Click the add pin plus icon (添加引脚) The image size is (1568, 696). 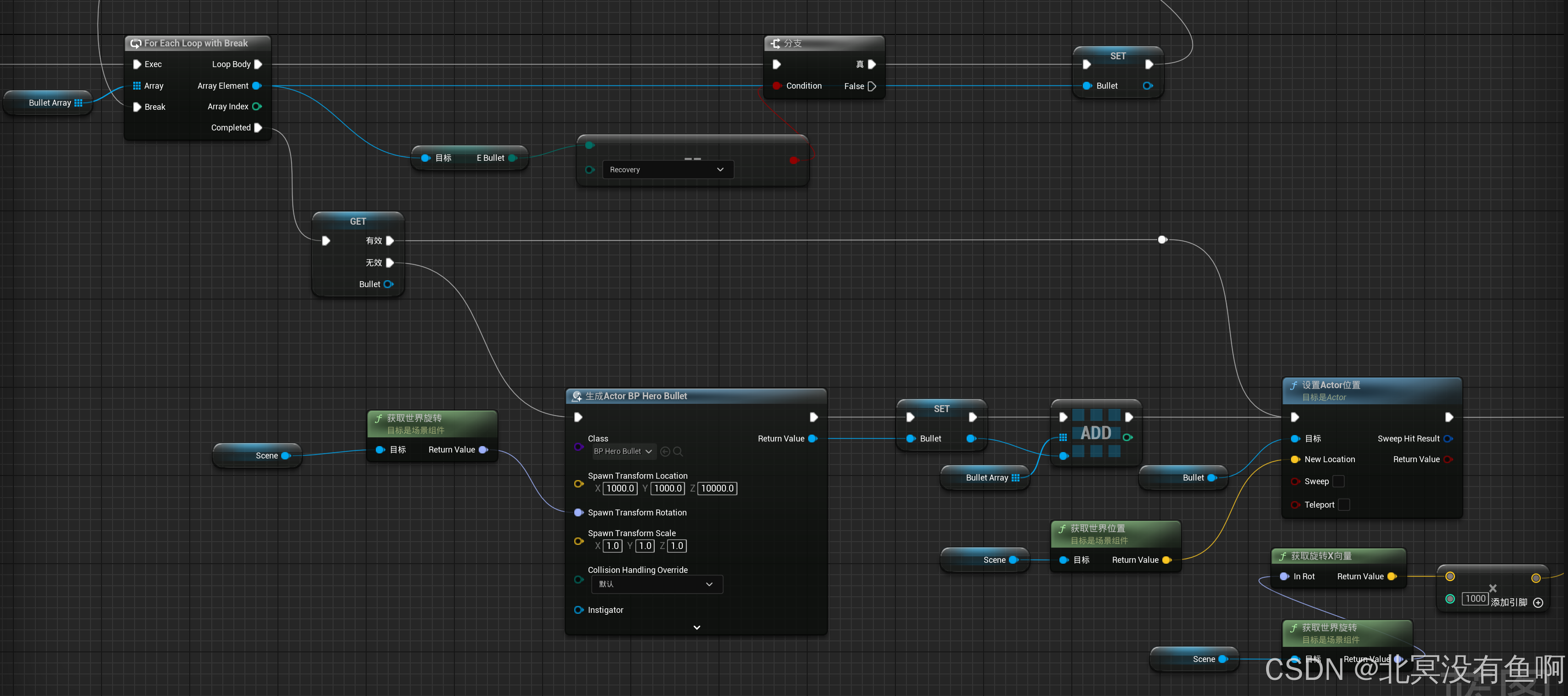point(1538,602)
